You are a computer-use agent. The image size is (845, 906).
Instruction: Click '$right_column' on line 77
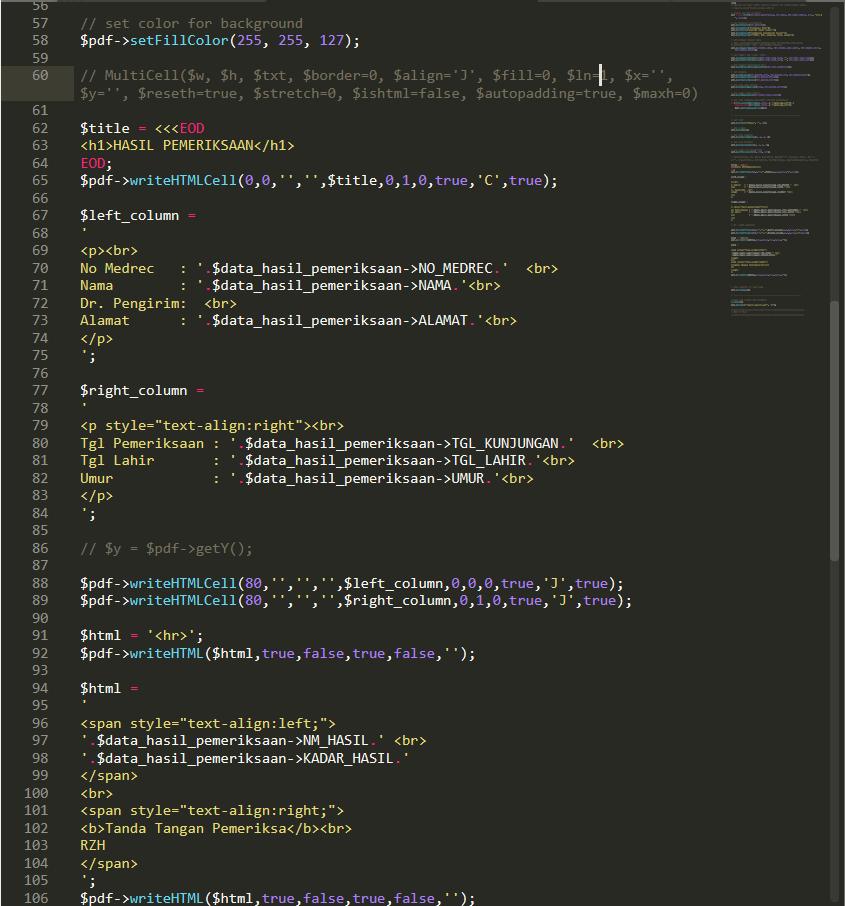tap(134, 391)
